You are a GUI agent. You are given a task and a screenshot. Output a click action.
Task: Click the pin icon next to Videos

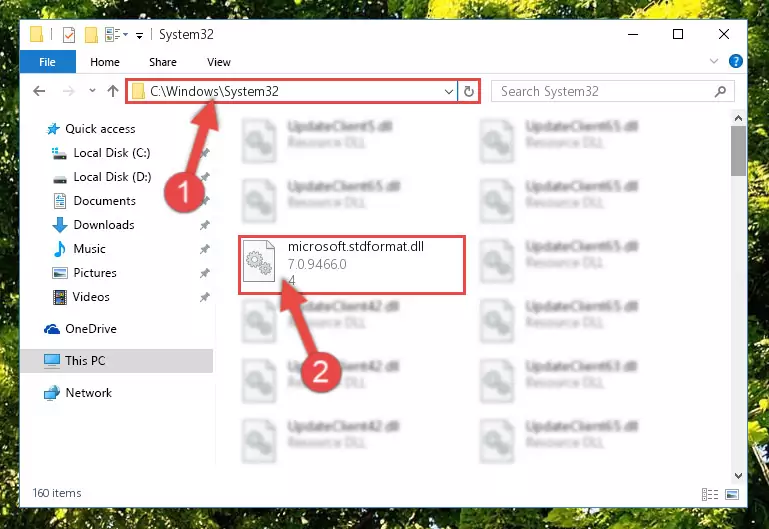205,297
